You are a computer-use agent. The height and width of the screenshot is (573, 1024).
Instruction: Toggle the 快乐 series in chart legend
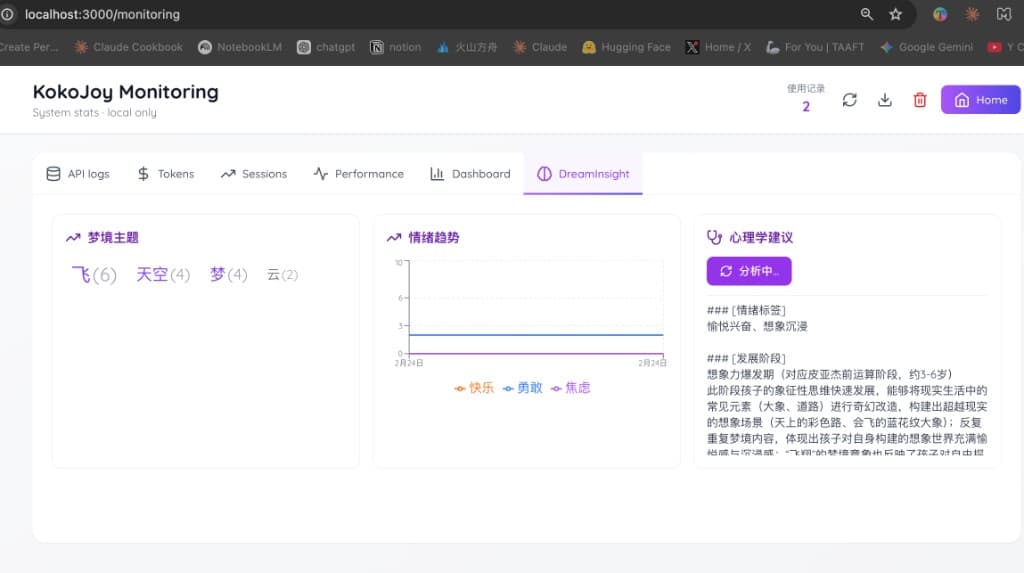click(474, 388)
